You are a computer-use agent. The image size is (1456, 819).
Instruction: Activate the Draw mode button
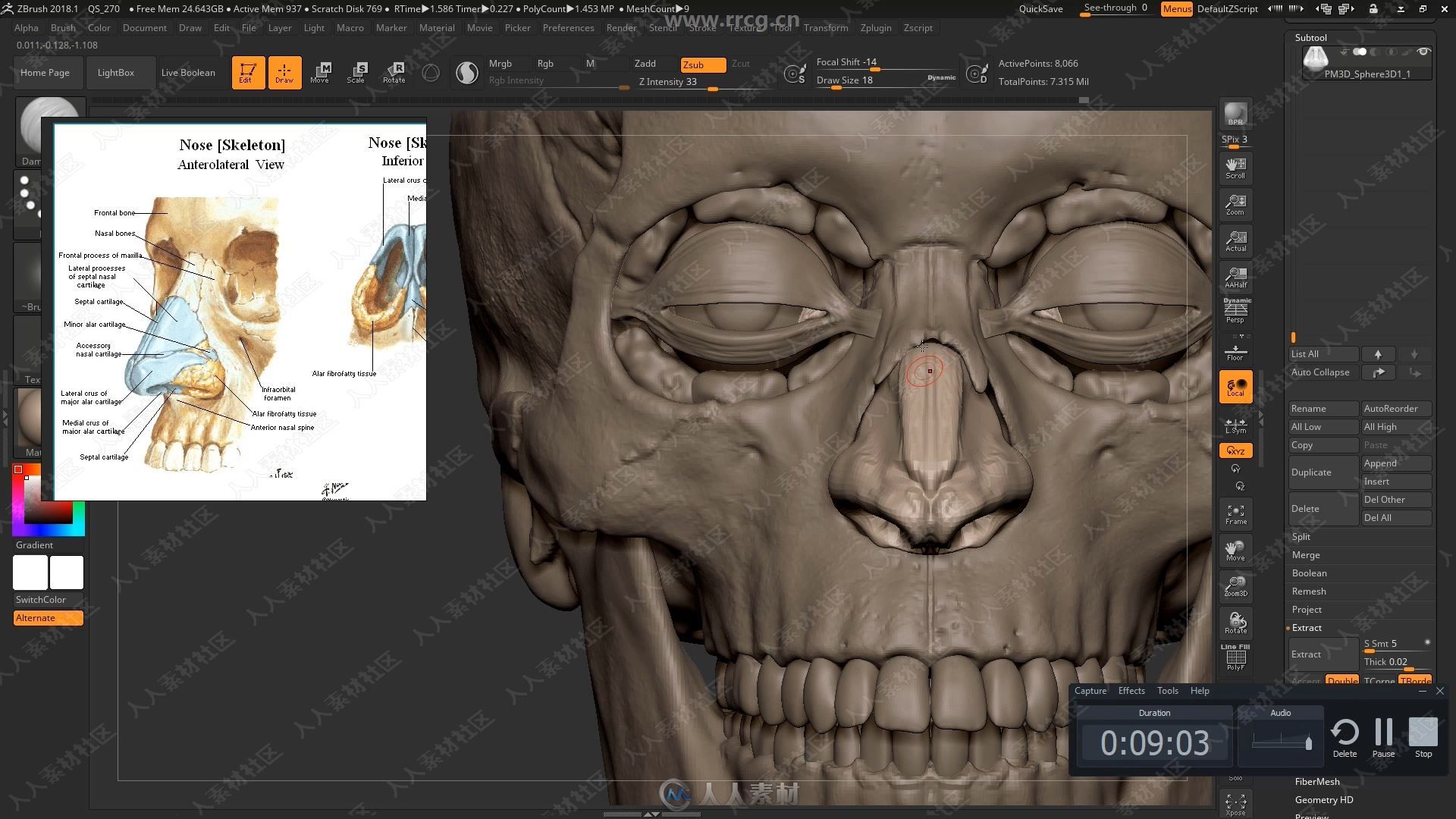coord(284,73)
